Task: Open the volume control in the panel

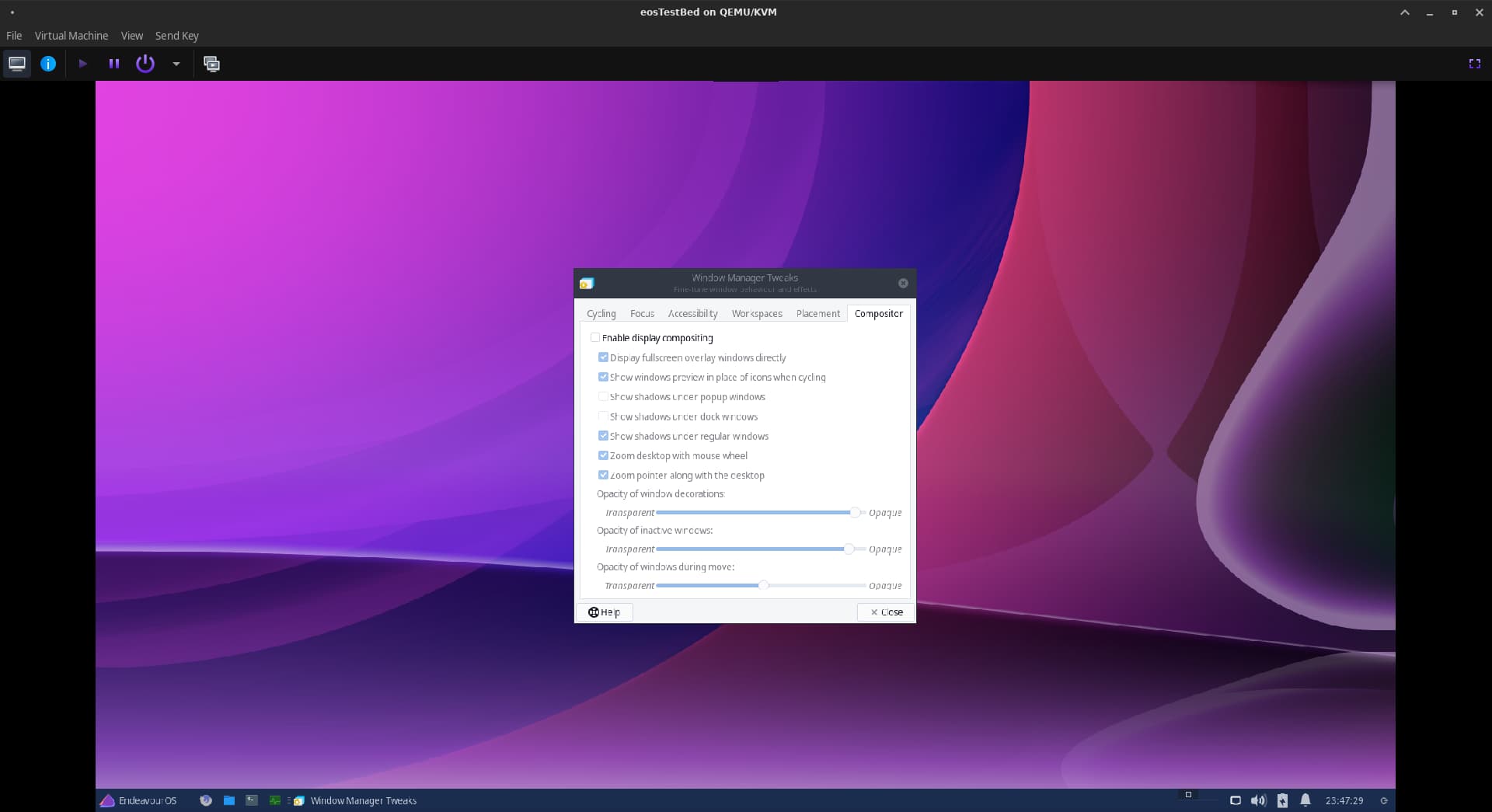Action: [1258, 800]
